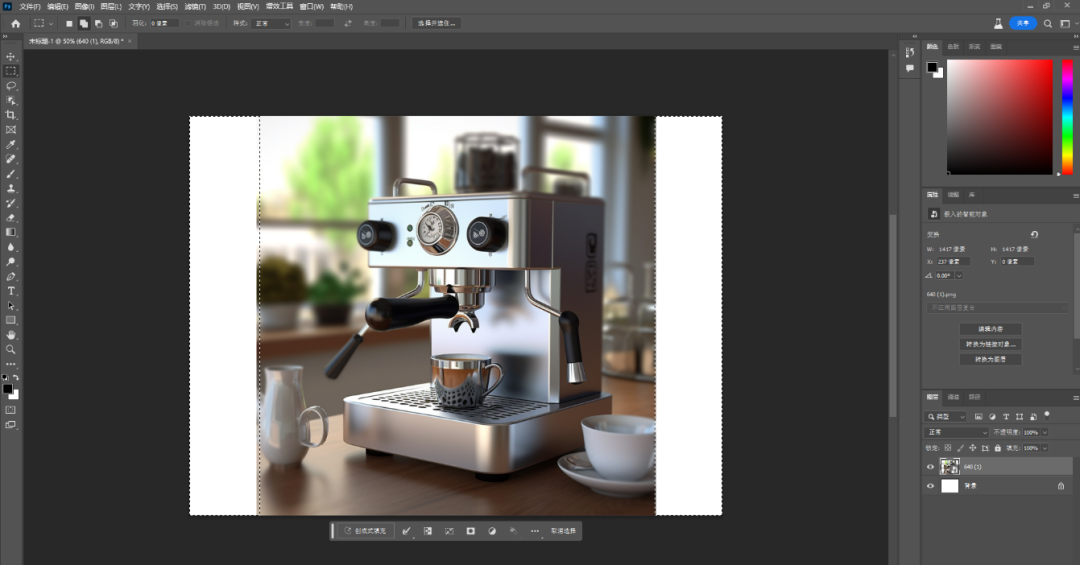Expand the 不透明度 opacity dropdown arrow
This screenshot has width=1080, height=565.
point(1045,432)
